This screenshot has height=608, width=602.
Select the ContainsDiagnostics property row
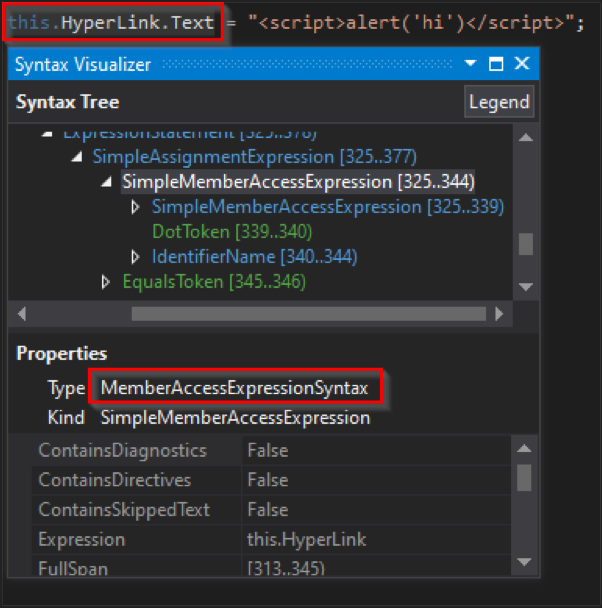122,451
